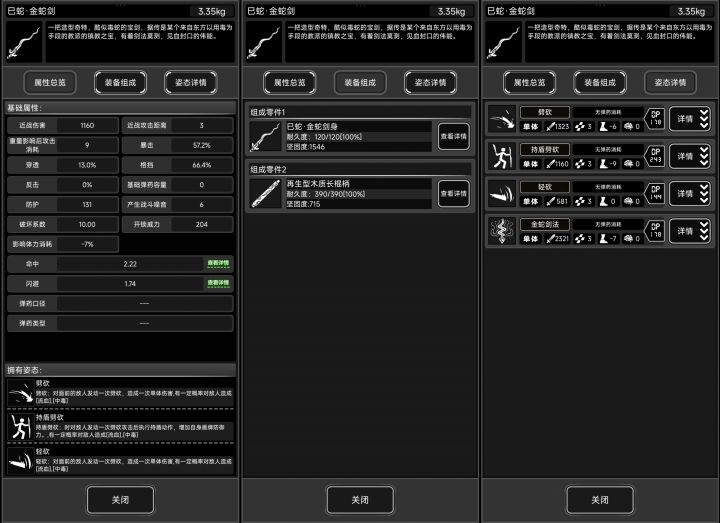720x523 pixels.
Task: Switch to 姿态详情 tab in middle panel
Action: point(430,83)
